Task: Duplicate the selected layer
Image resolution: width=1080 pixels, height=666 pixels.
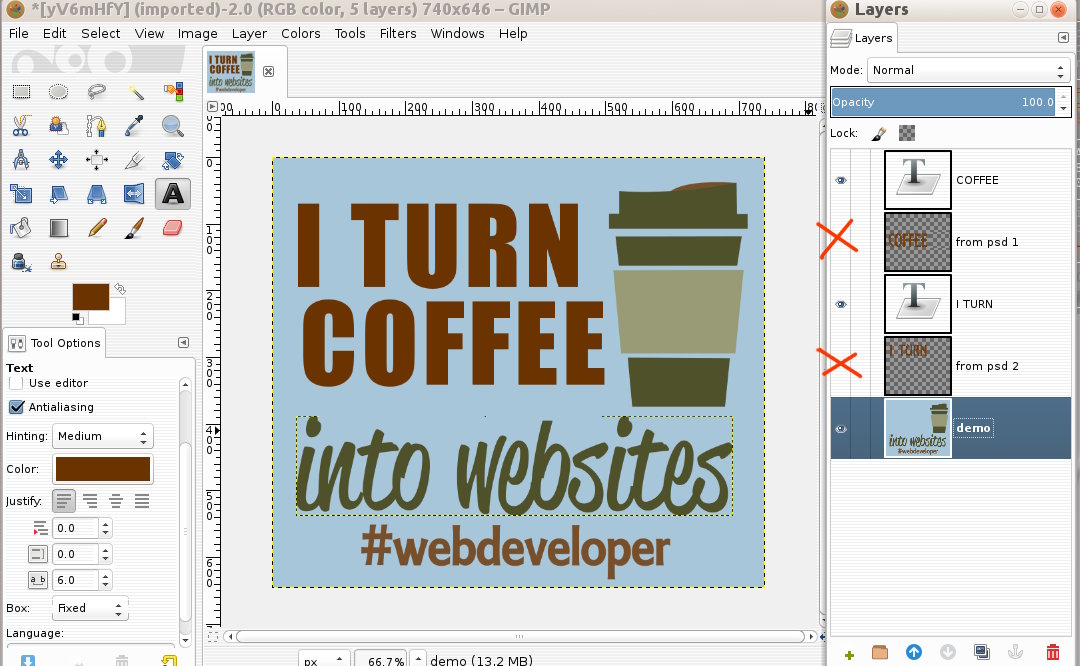Action: coord(982,652)
